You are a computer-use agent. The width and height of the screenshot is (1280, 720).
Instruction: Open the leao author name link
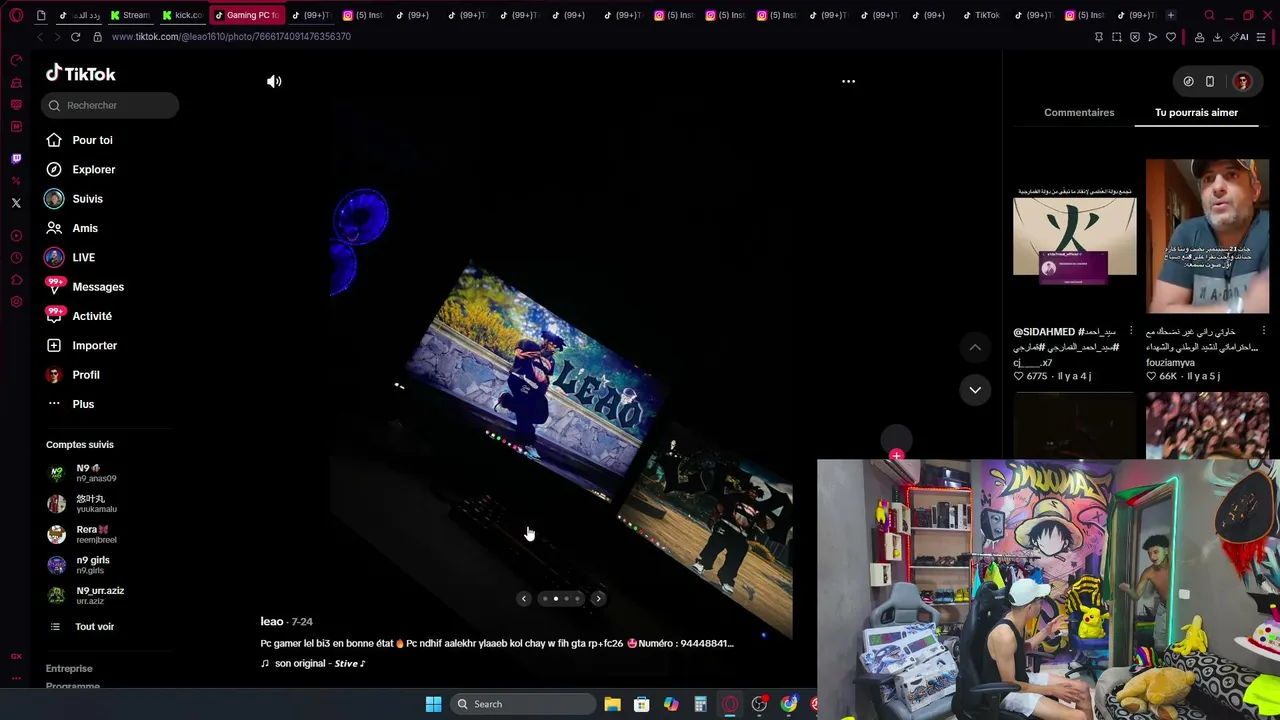point(271,622)
